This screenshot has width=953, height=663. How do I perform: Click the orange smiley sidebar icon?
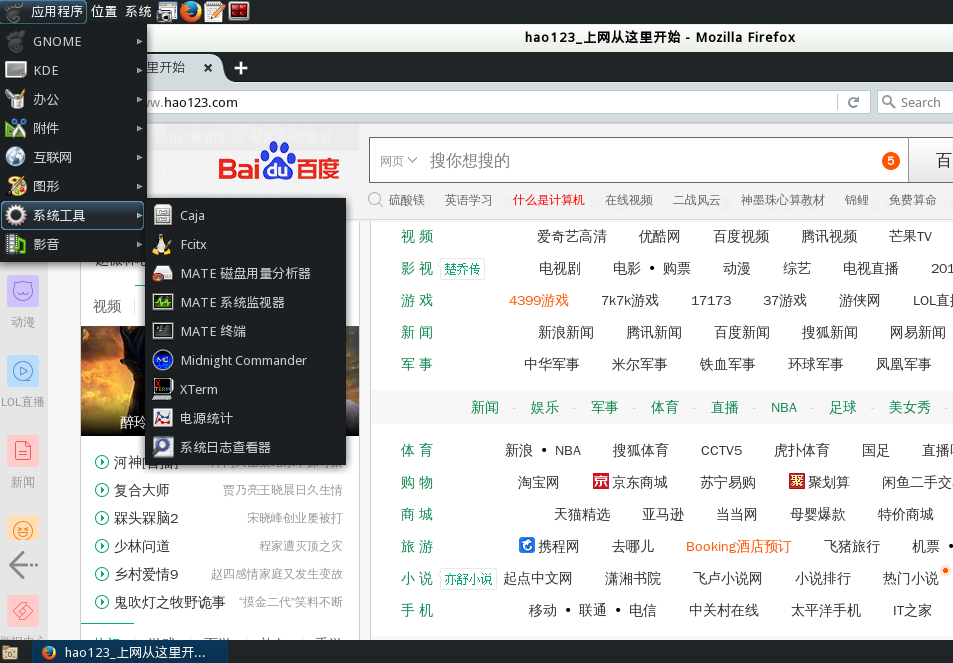(22, 529)
